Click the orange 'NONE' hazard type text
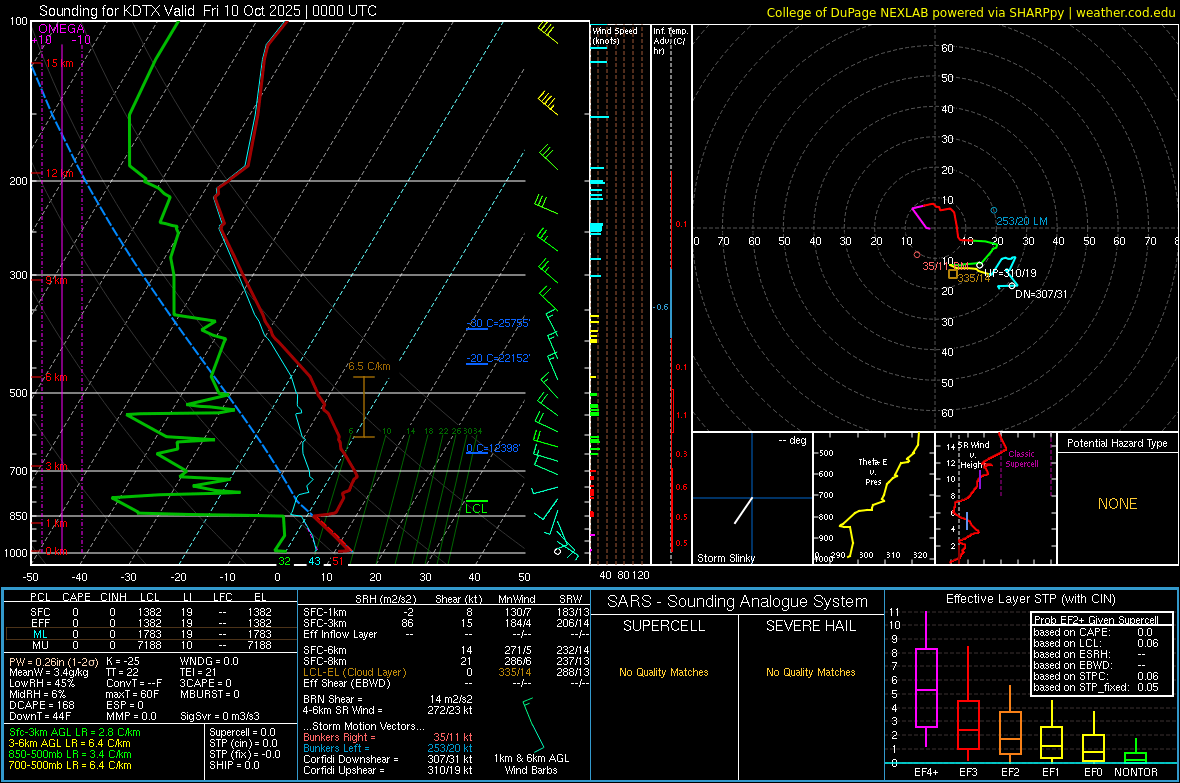This screenshot has width=1180, height=783. coord(1117,504)
